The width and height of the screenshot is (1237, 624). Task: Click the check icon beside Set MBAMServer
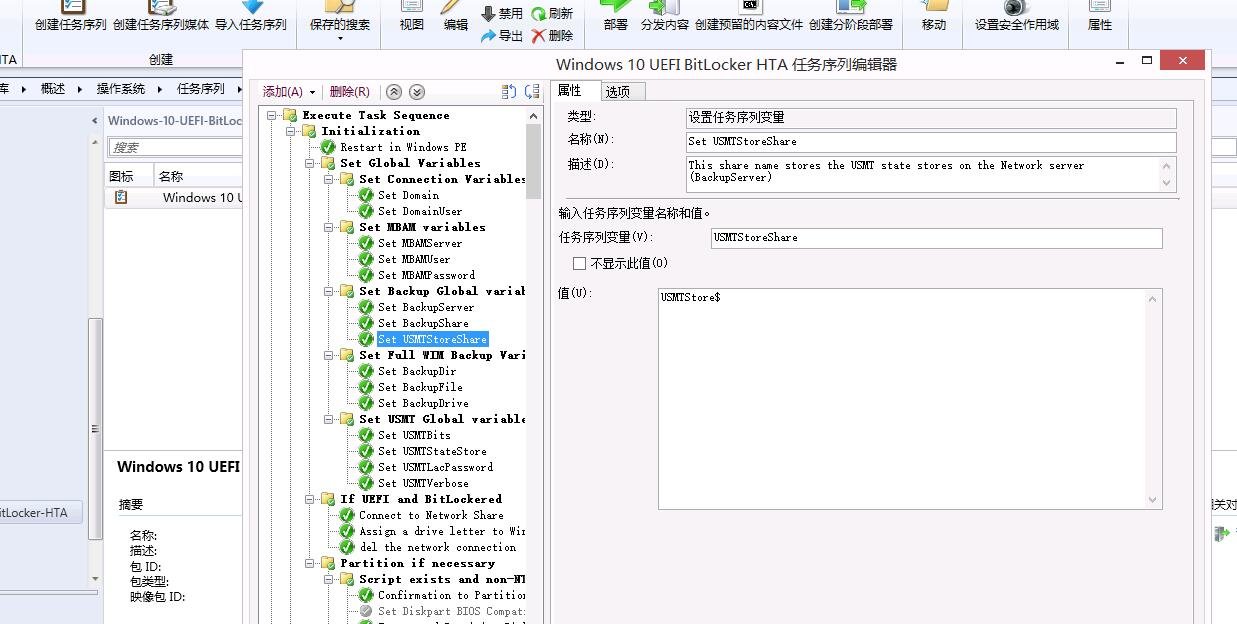366,243
